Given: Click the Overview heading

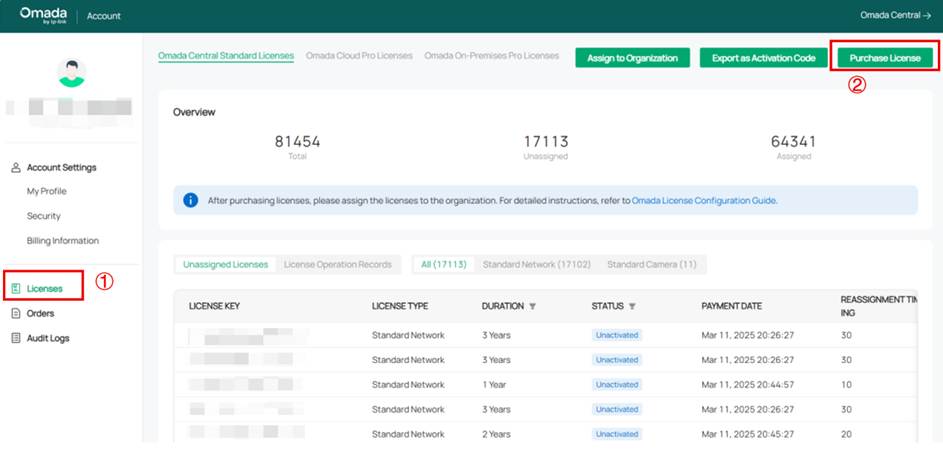Looking at the screenshot, I should click(194, 112).
